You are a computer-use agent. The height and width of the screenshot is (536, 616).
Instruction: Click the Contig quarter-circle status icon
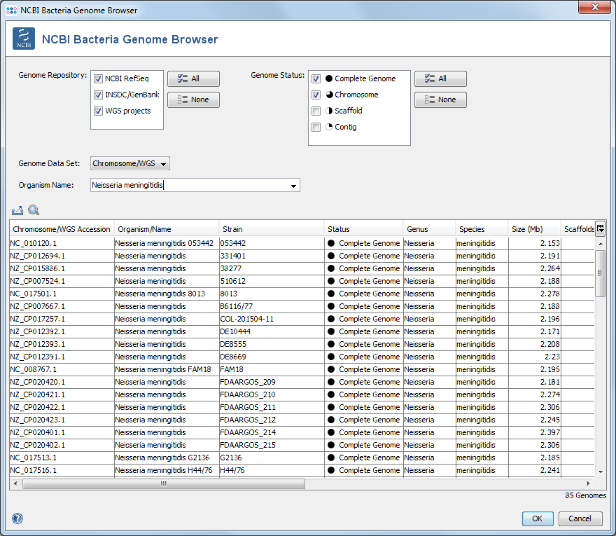[329, 127]
